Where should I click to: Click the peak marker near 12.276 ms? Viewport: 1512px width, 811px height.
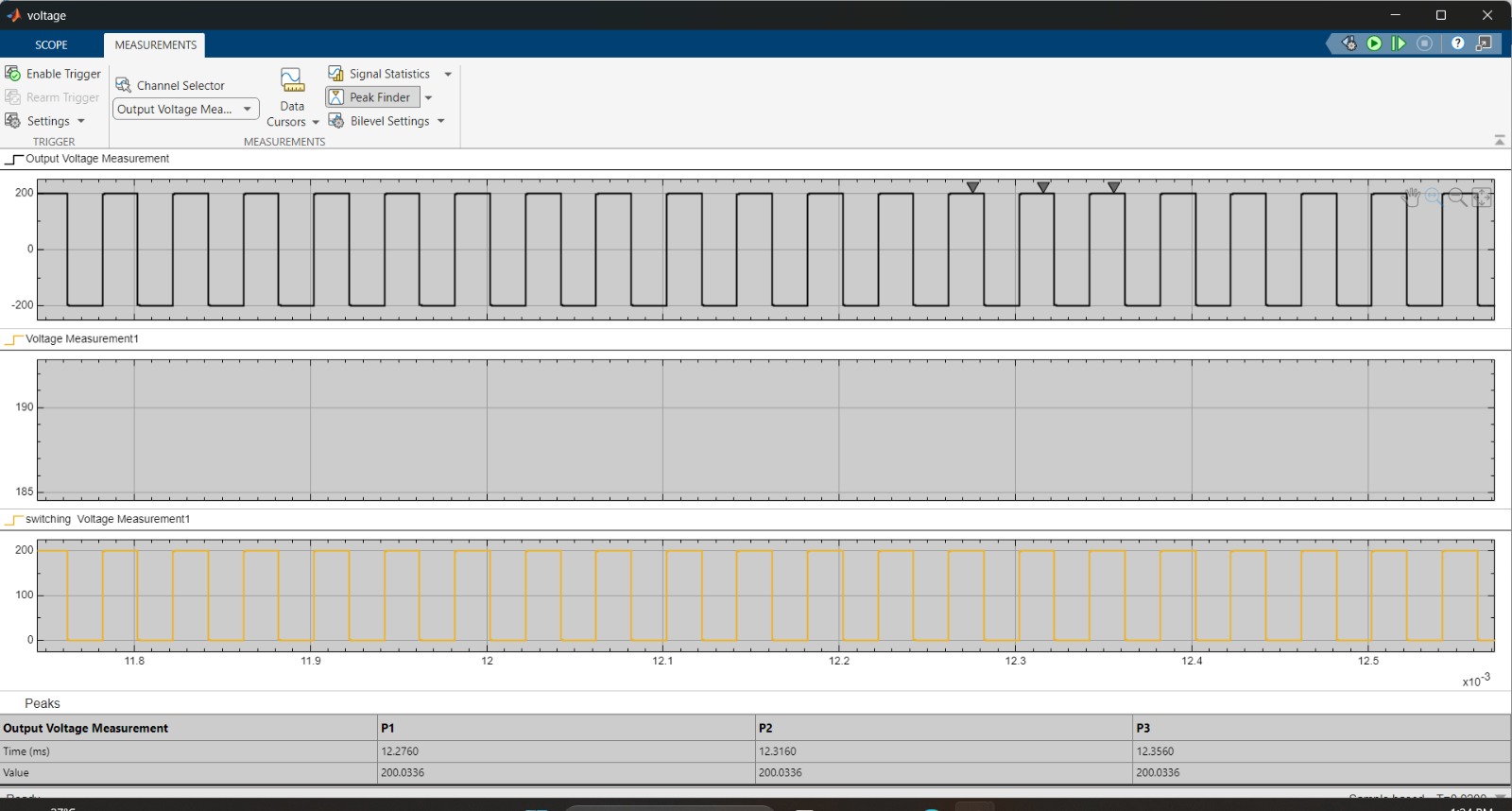(x=973, y=187)
